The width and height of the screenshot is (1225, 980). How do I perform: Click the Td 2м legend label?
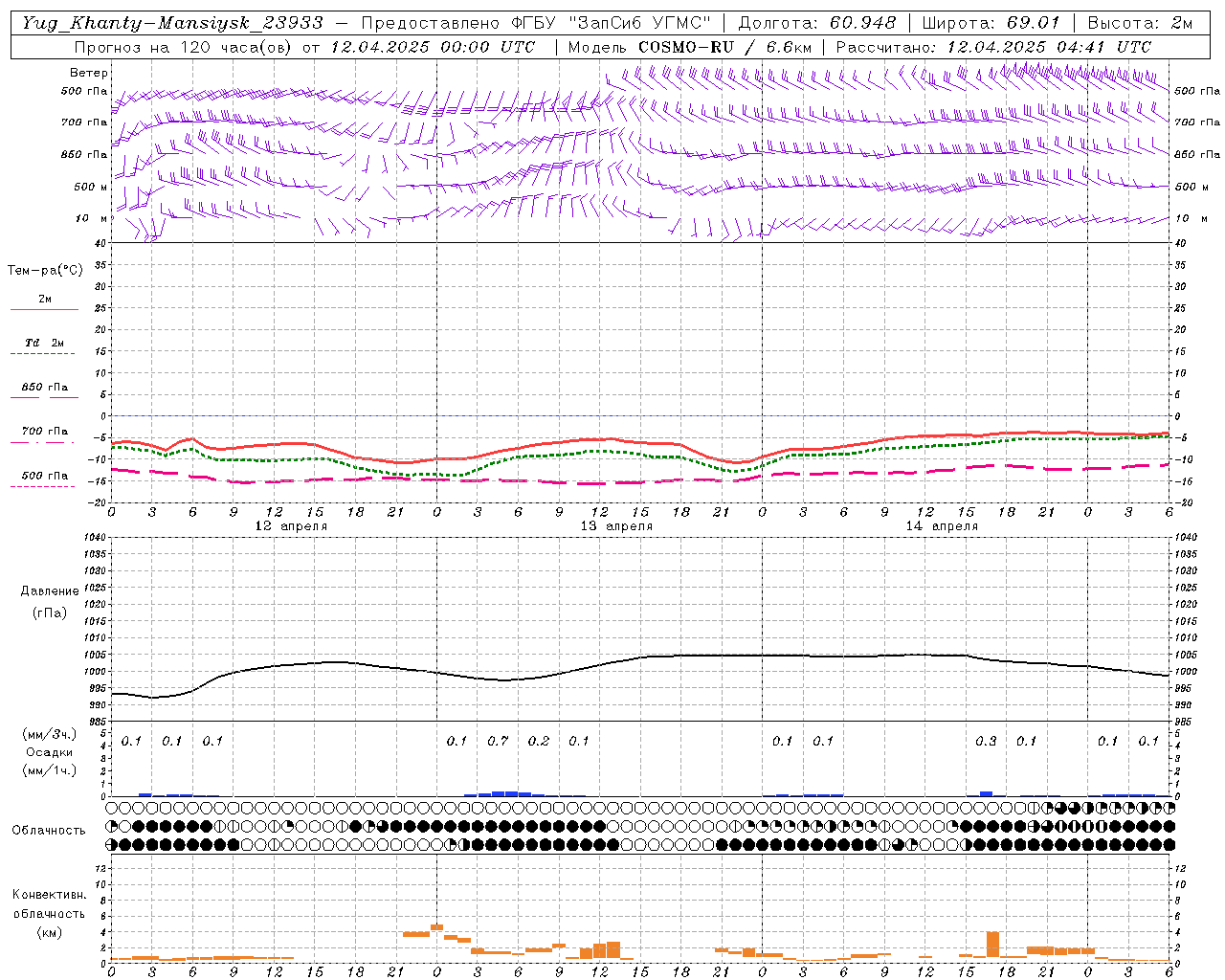point(45,343)
